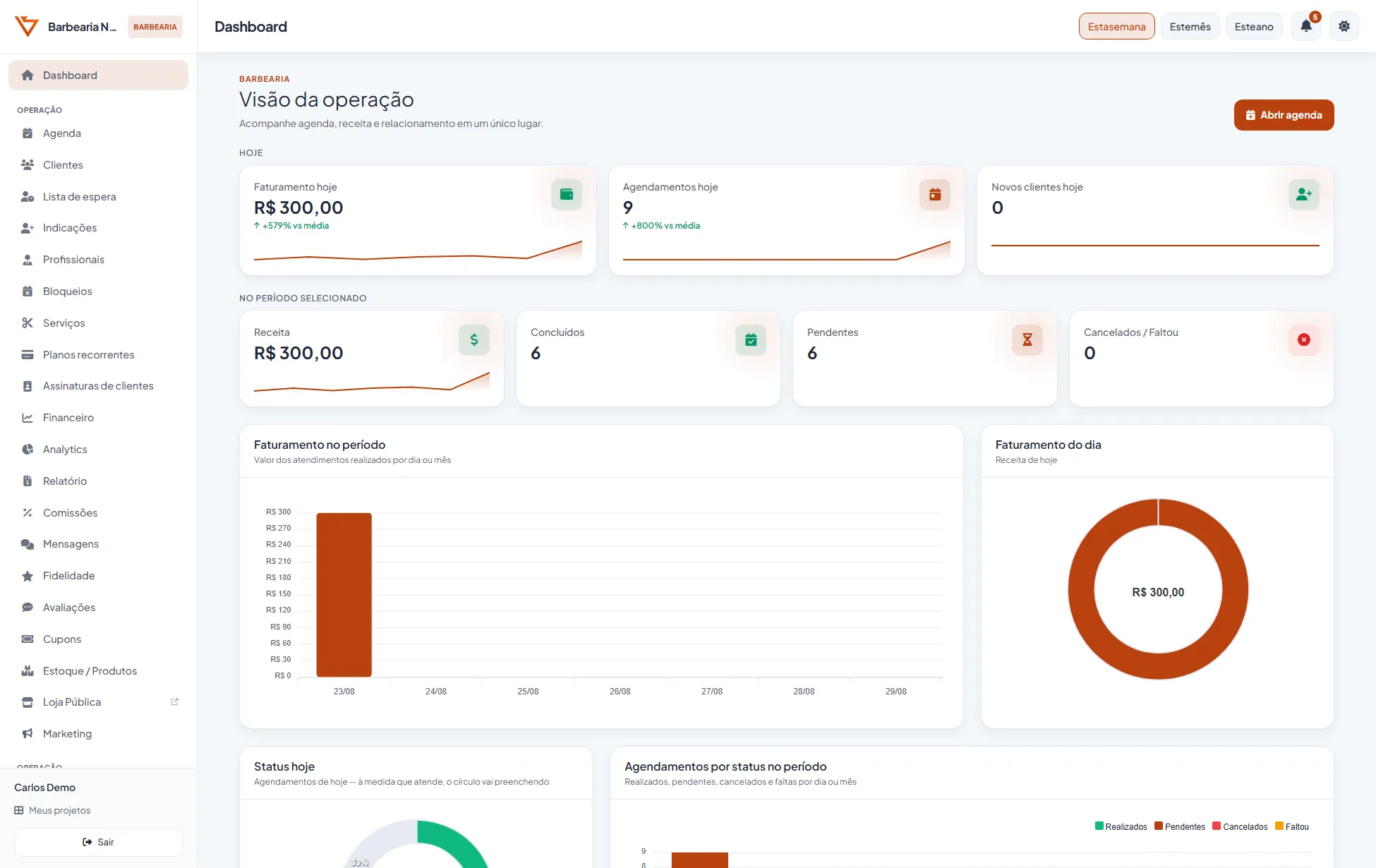Click the Status hoje card title
This screenshot has height=868, width=1376.
click(284, 766)
